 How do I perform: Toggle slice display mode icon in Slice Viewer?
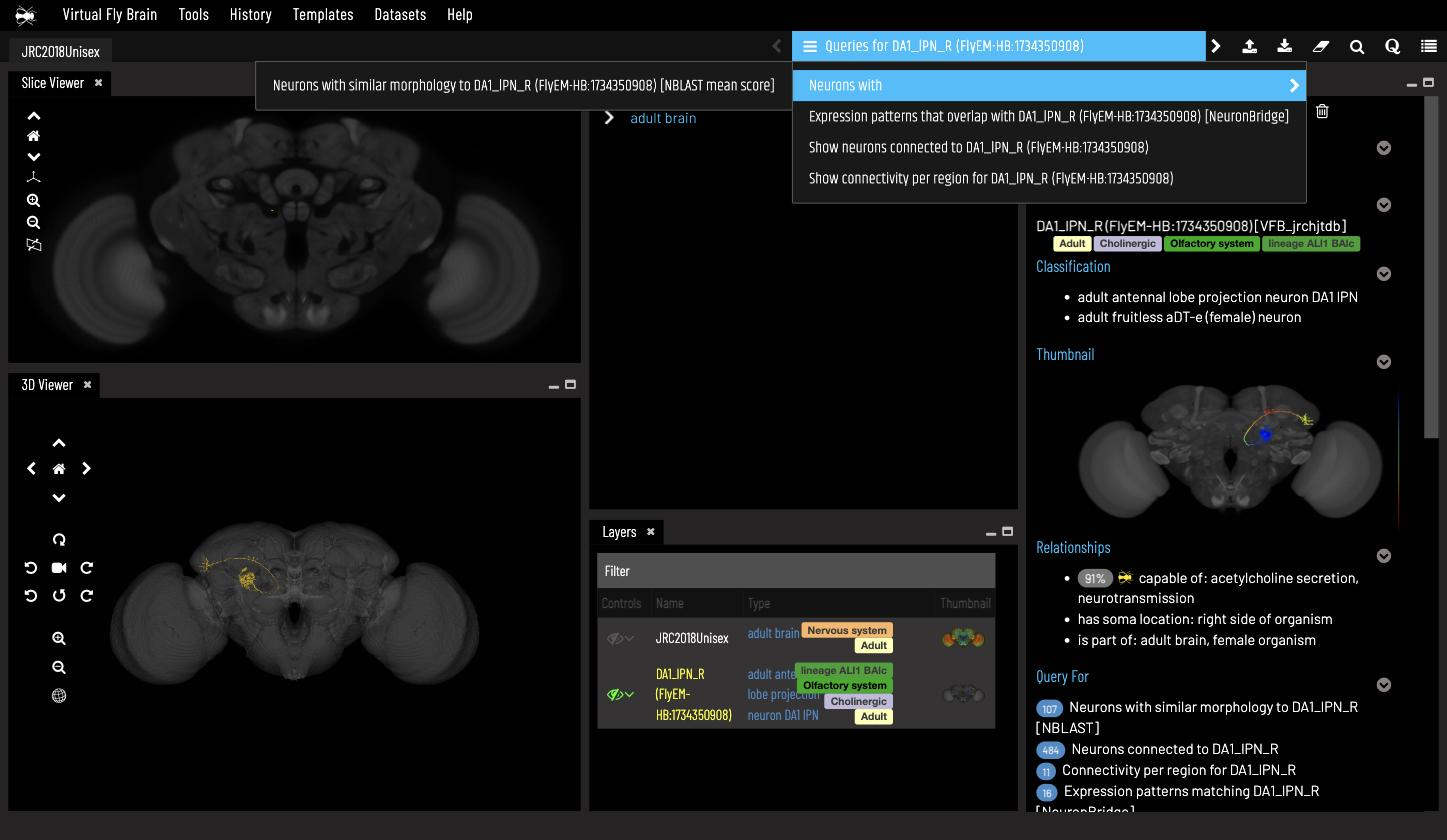point(33,245)
